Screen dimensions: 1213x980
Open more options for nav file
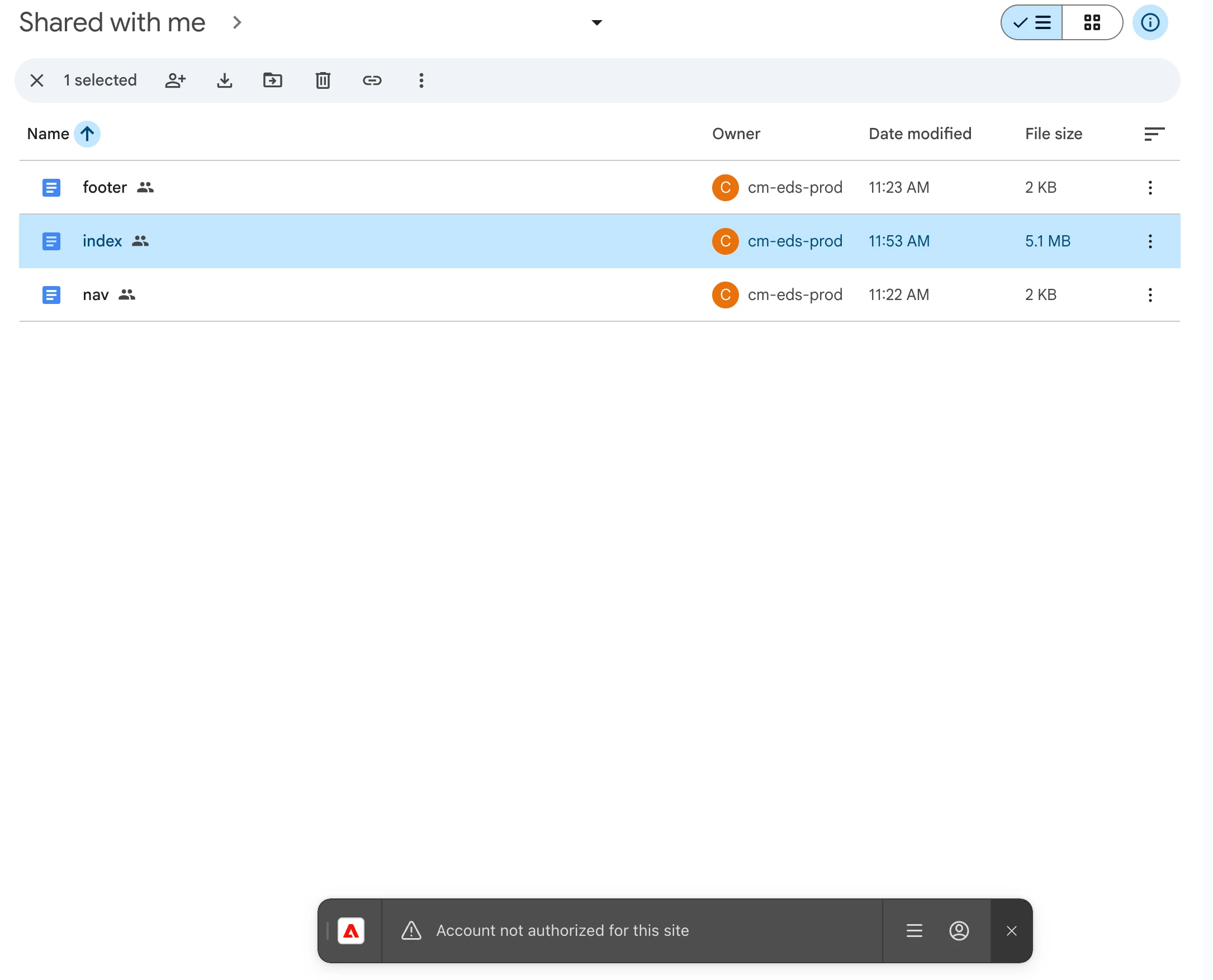1150,294
